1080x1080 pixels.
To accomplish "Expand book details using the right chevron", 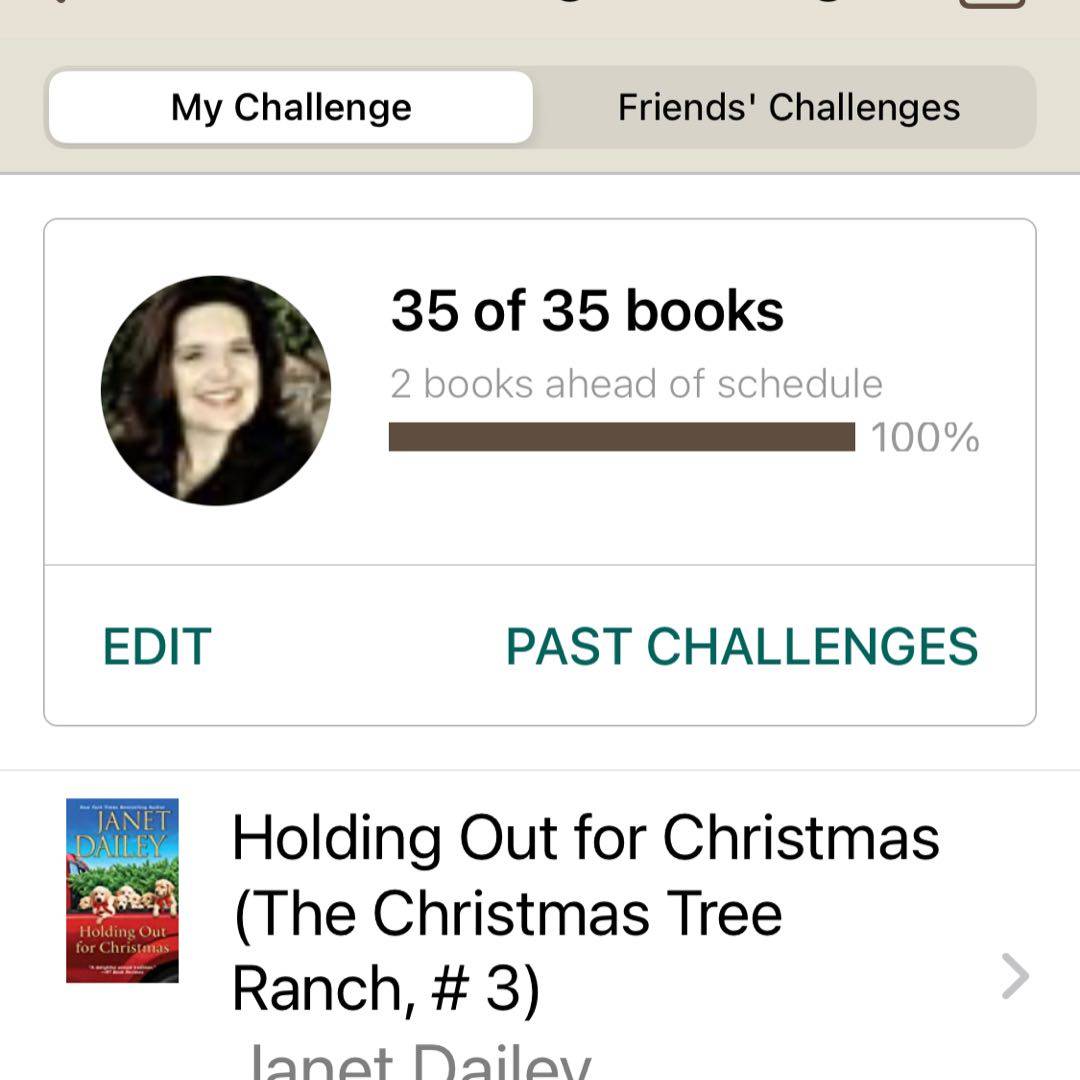I will pyautogui.click(x=1014, y=976).
